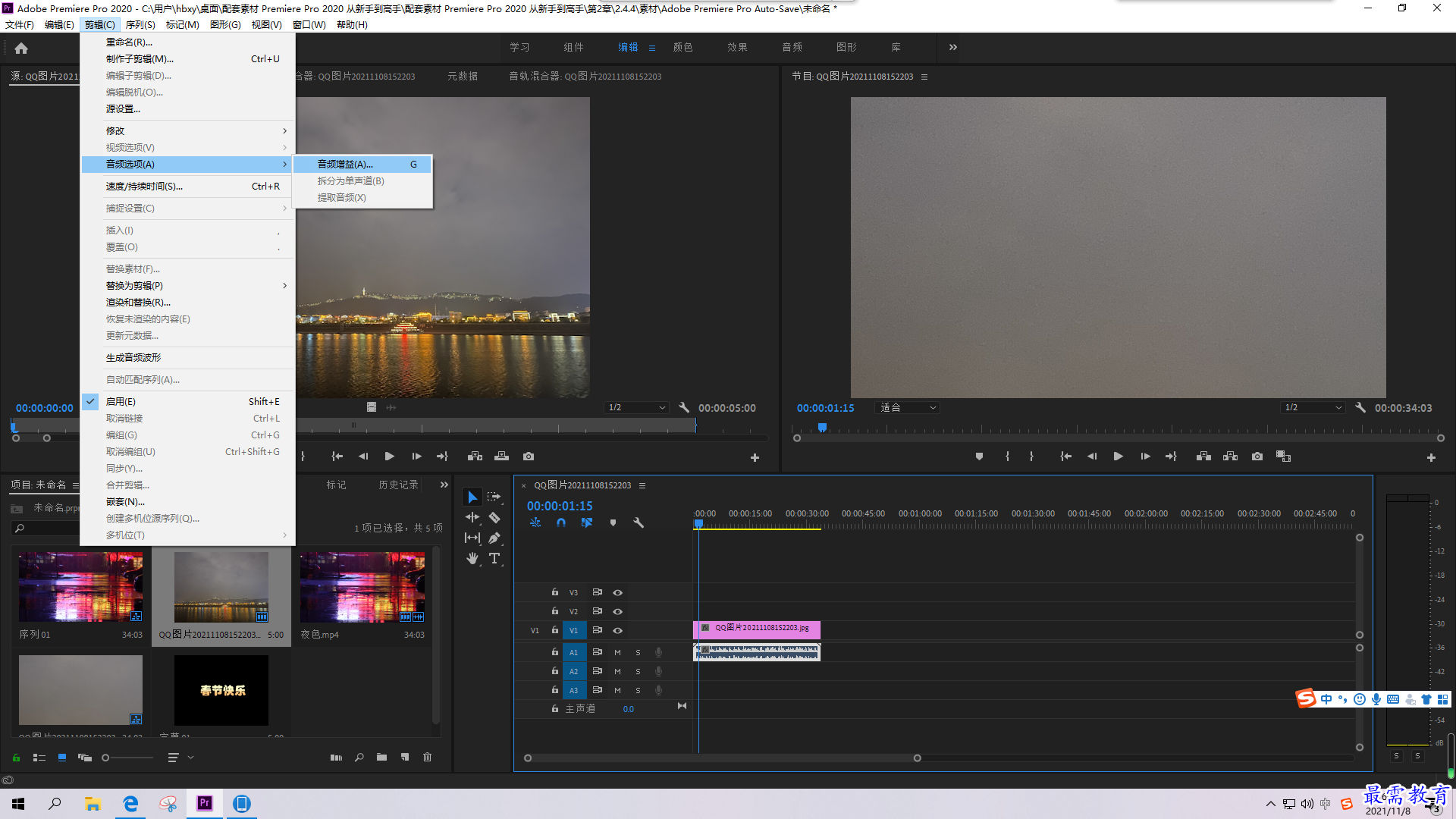The width and height of the screenshot is (1456, 819).
Task: Select 速度/持续时间(S)... menu item
Action: [187, 186]
